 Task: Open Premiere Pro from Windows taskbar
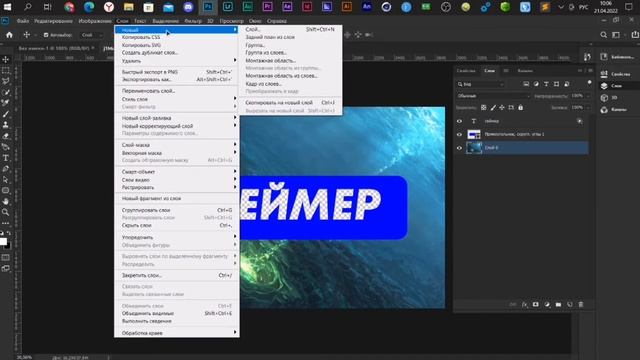(x=267, y=7)
